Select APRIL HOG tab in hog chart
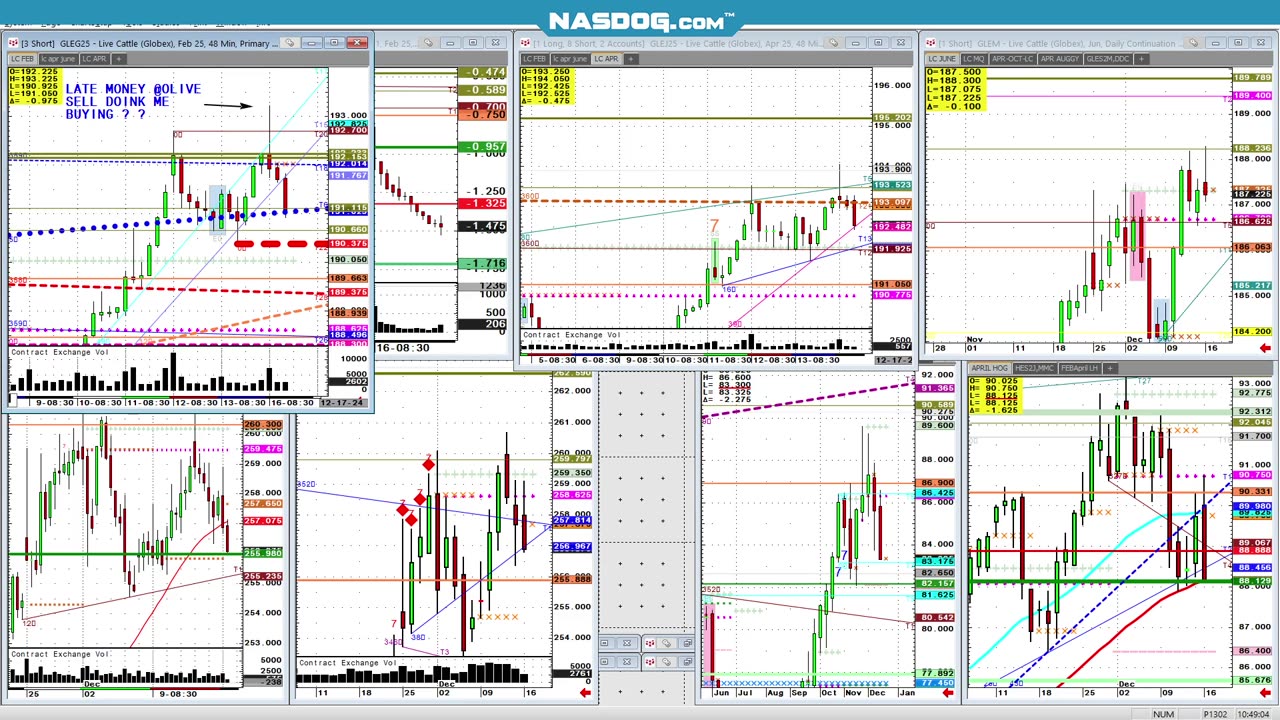This screenshot has height=720, width=1280. 990,368
